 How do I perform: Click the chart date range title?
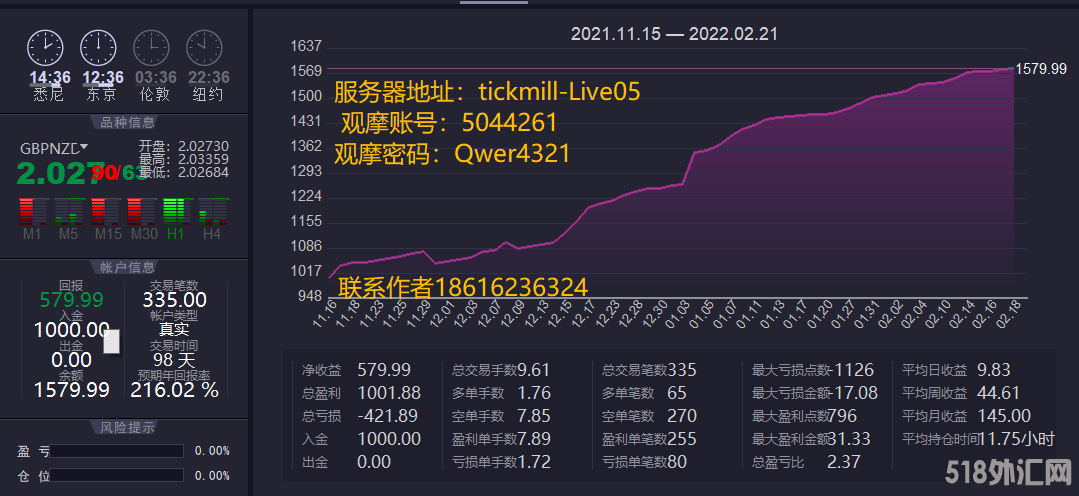674,34
